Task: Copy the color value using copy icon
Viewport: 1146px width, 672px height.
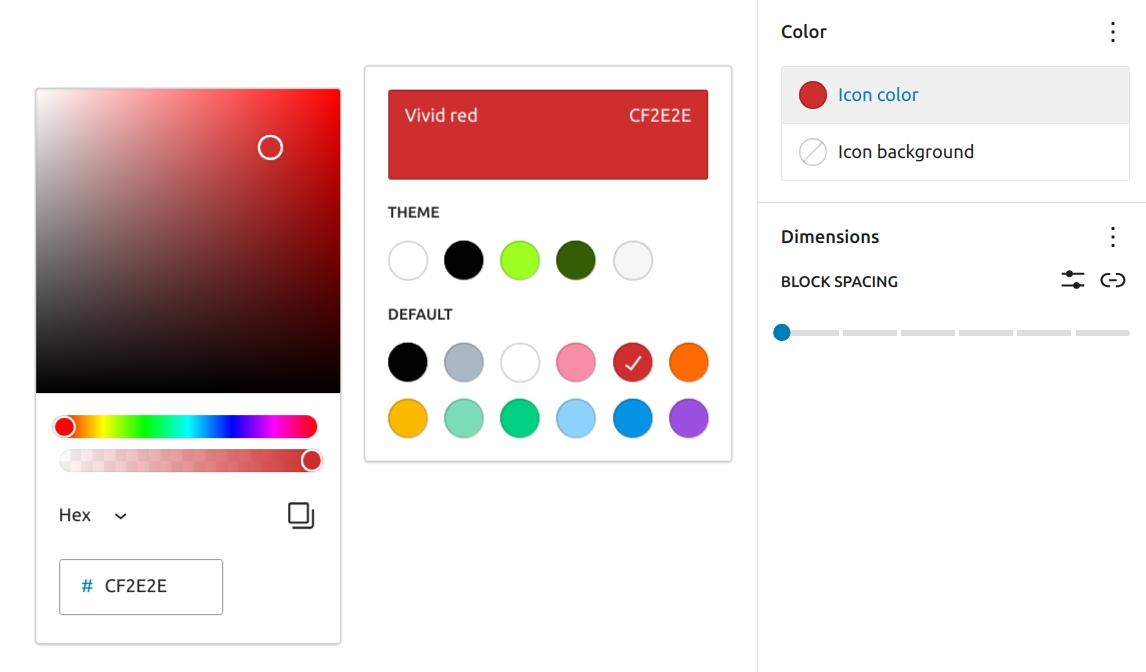Action: (x=301, y=515)
